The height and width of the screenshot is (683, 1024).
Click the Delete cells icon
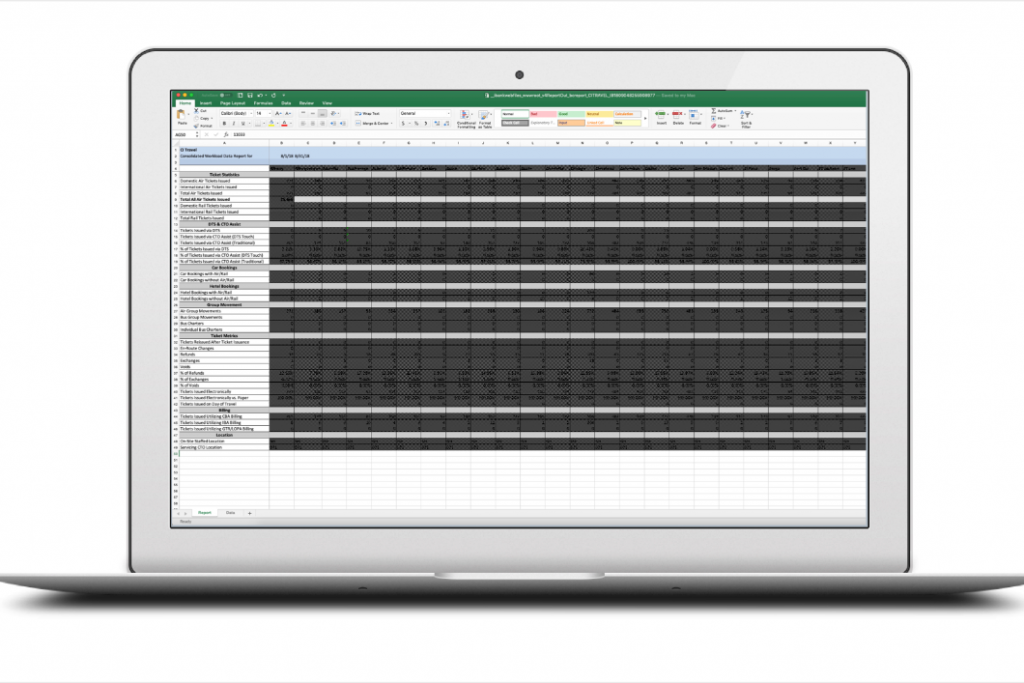pyautogui.click(x=677, y=114)
